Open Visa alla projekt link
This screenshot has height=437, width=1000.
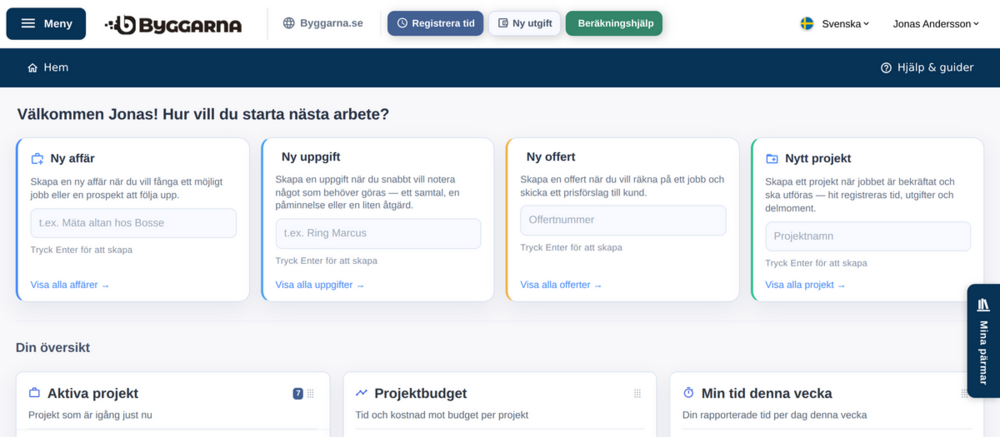point(805,285)
